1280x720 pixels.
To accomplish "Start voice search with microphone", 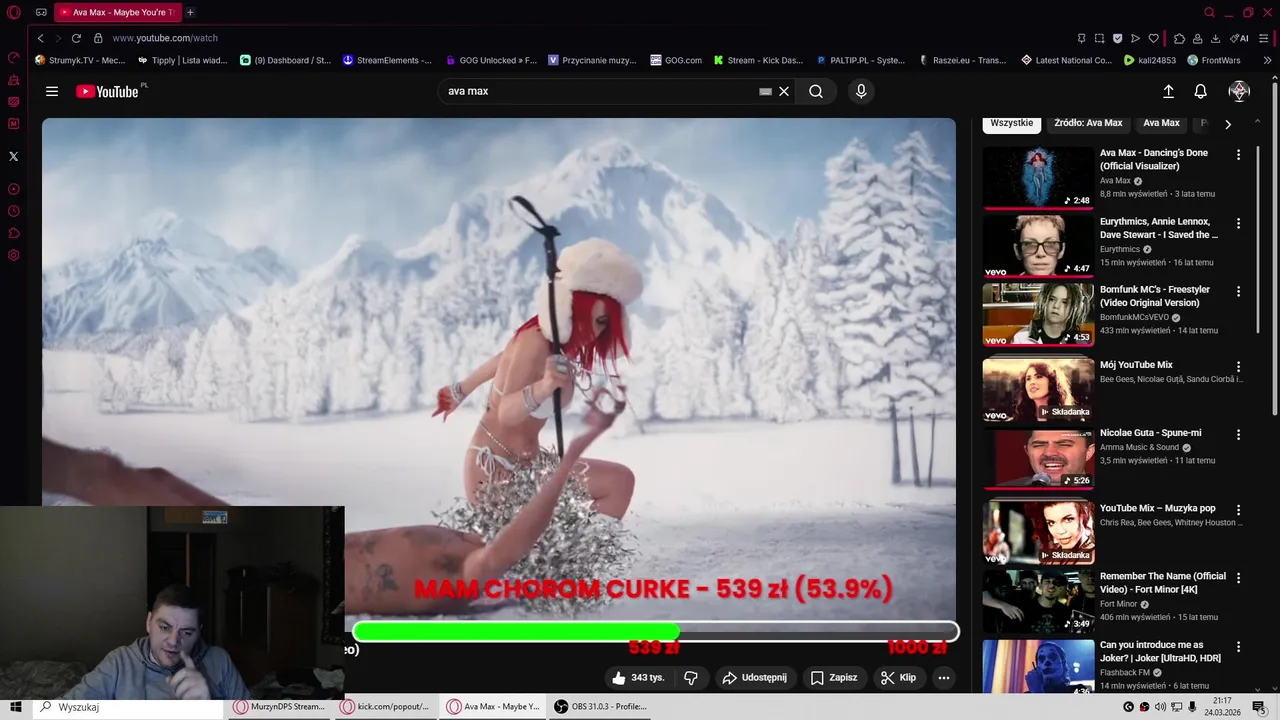I will 861,91.
